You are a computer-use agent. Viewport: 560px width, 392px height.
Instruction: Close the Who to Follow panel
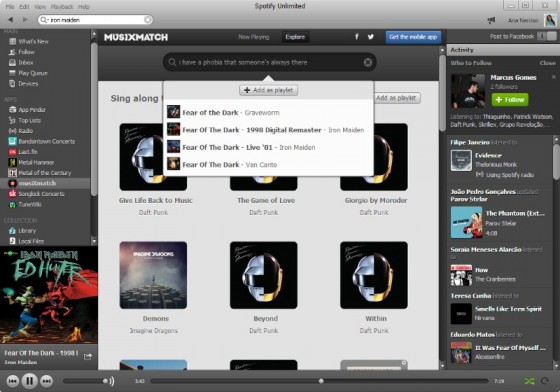pyautogui.click(x=548, y=63)
